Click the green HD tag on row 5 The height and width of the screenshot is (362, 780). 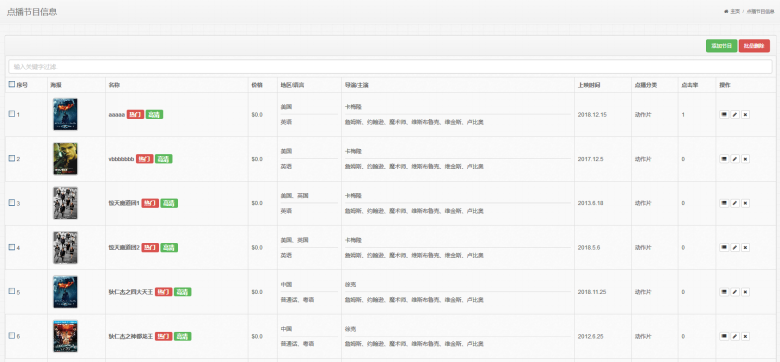(x=183, y=292)
